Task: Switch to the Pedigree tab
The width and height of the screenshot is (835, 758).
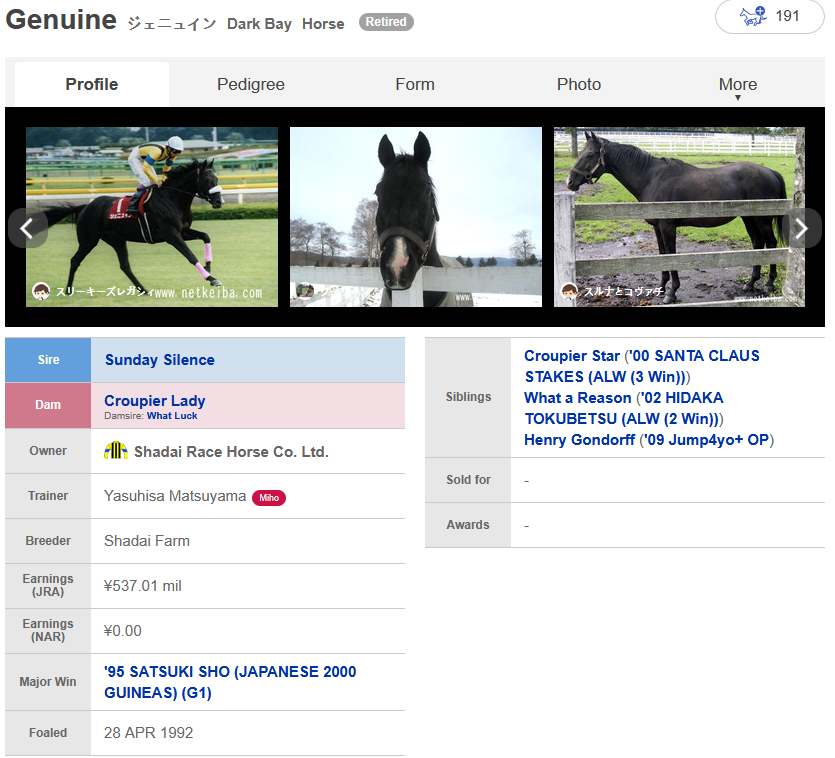Action: (x=250, y=84)
